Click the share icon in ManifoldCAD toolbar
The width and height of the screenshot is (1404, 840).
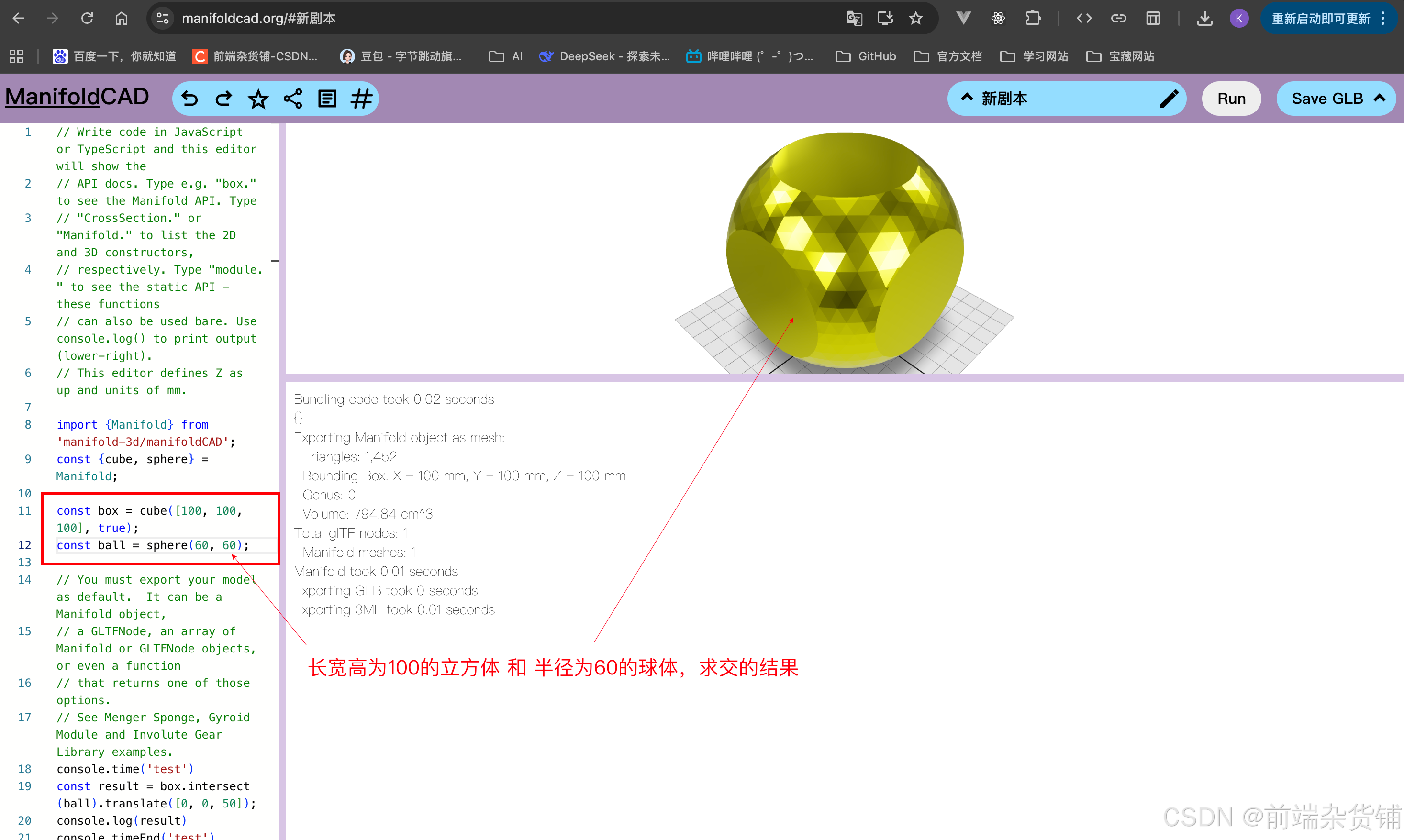click(293, 99)
